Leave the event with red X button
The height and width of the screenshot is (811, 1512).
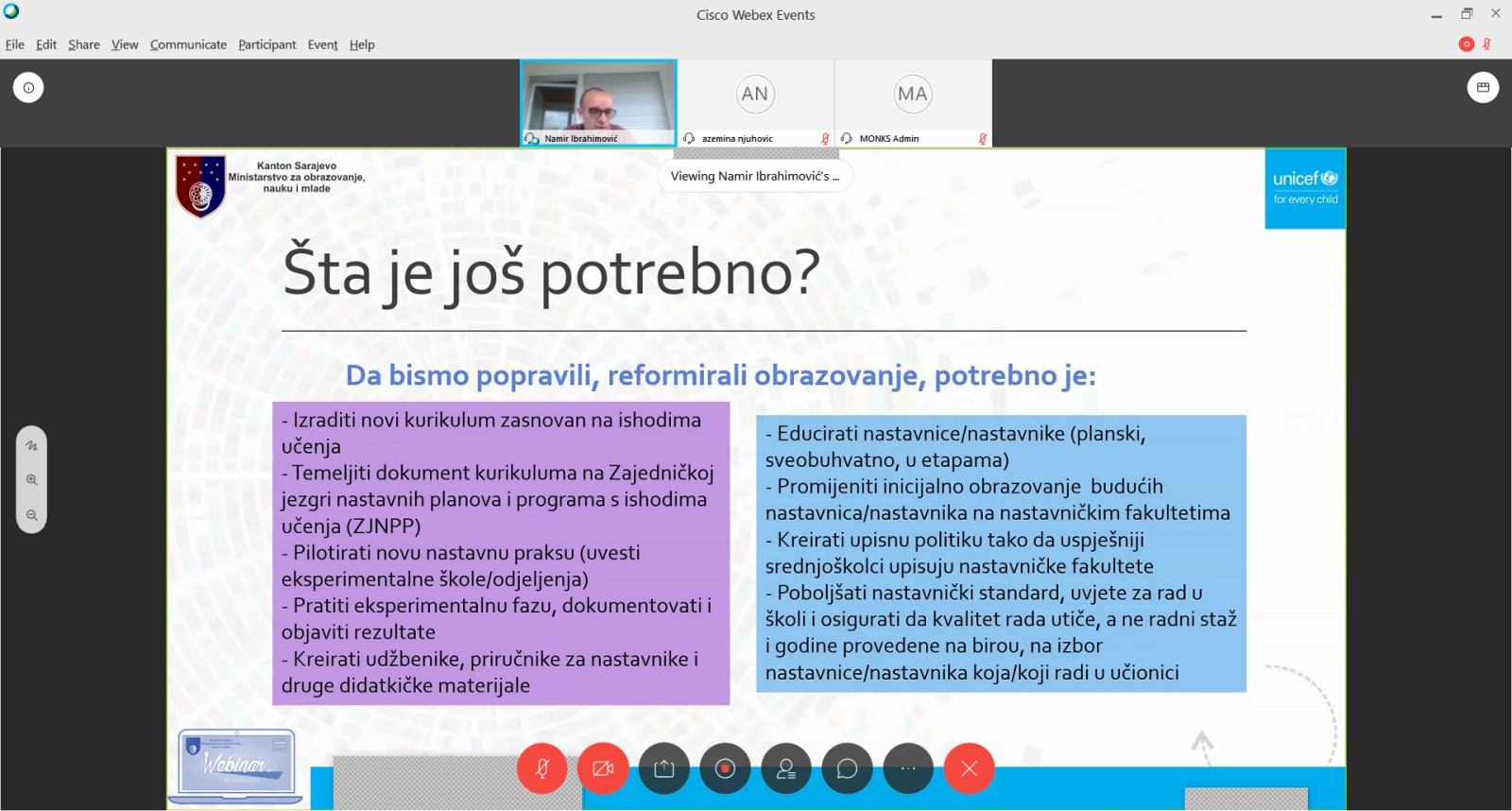click(x=969, y=768)
